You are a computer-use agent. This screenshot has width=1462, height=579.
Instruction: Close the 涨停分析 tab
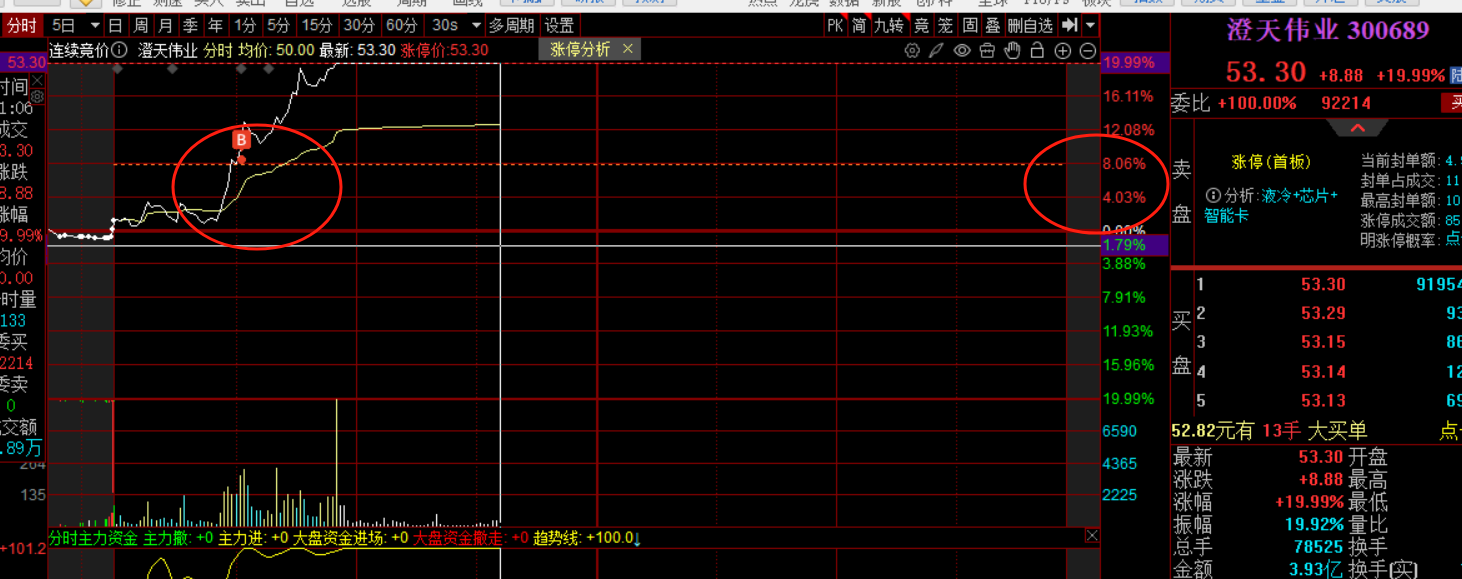(x=628, y=49)
